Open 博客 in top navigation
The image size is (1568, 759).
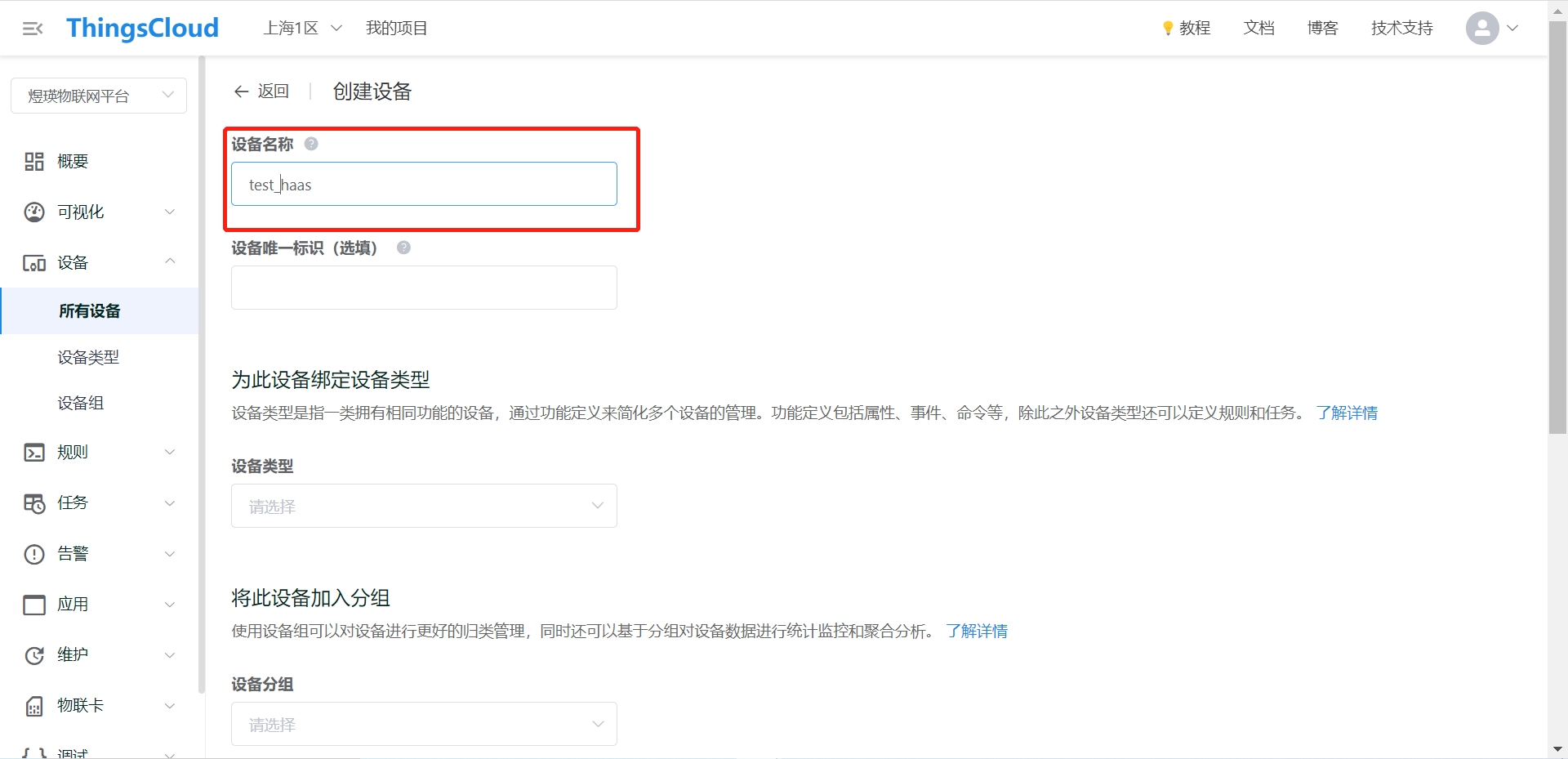tap(1323, 28)
